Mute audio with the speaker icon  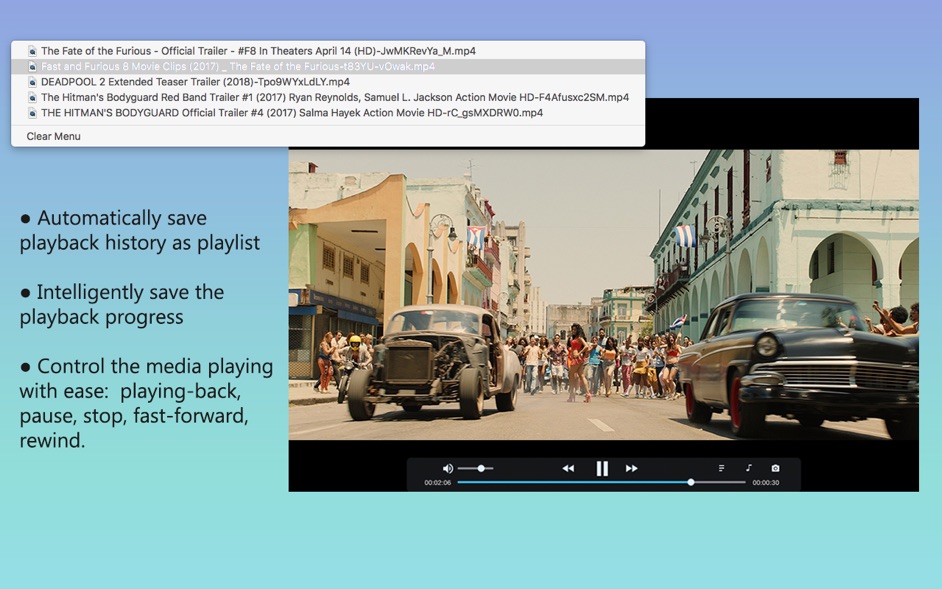(x=447, y=468)
